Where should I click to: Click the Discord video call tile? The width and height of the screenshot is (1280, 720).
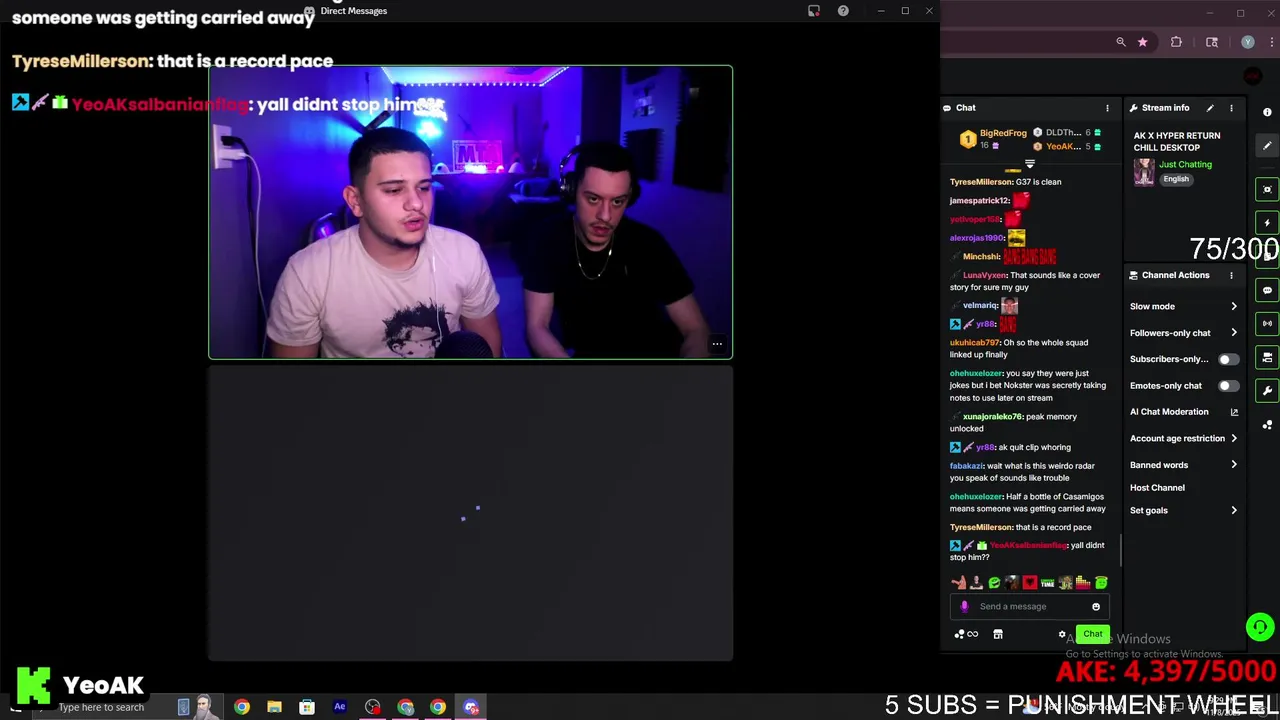point(471,212)
